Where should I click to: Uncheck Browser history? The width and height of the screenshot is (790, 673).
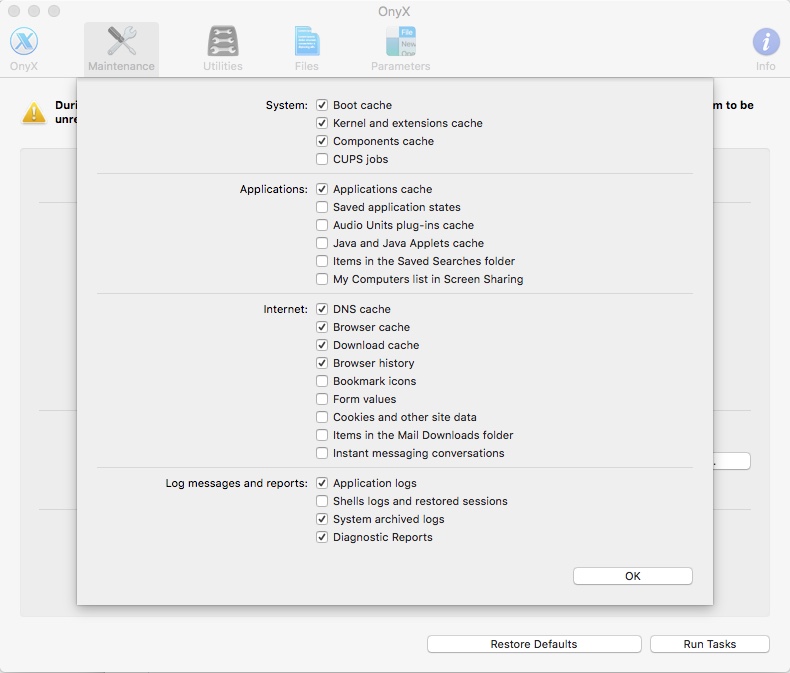coord(322,363)
